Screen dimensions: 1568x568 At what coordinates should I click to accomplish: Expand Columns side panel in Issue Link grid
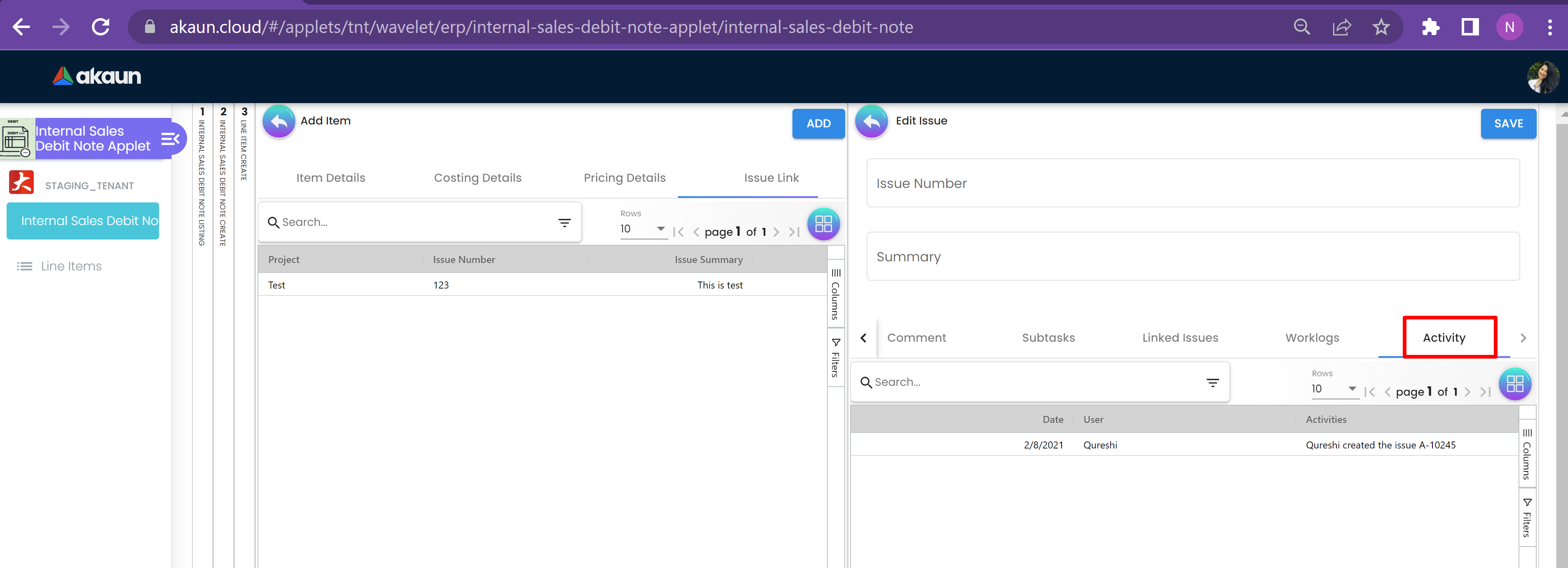point(836,294)
